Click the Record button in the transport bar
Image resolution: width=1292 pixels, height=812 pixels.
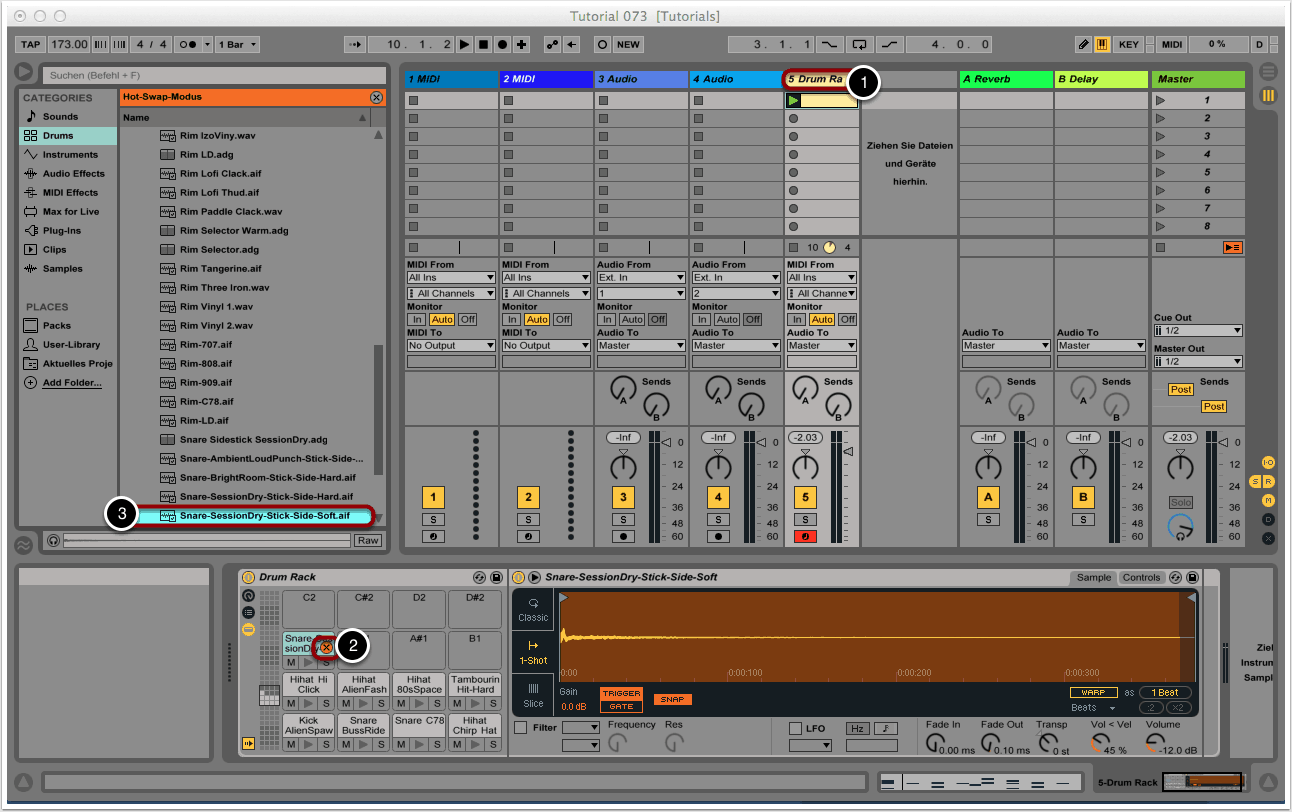(x=502, y=45)
